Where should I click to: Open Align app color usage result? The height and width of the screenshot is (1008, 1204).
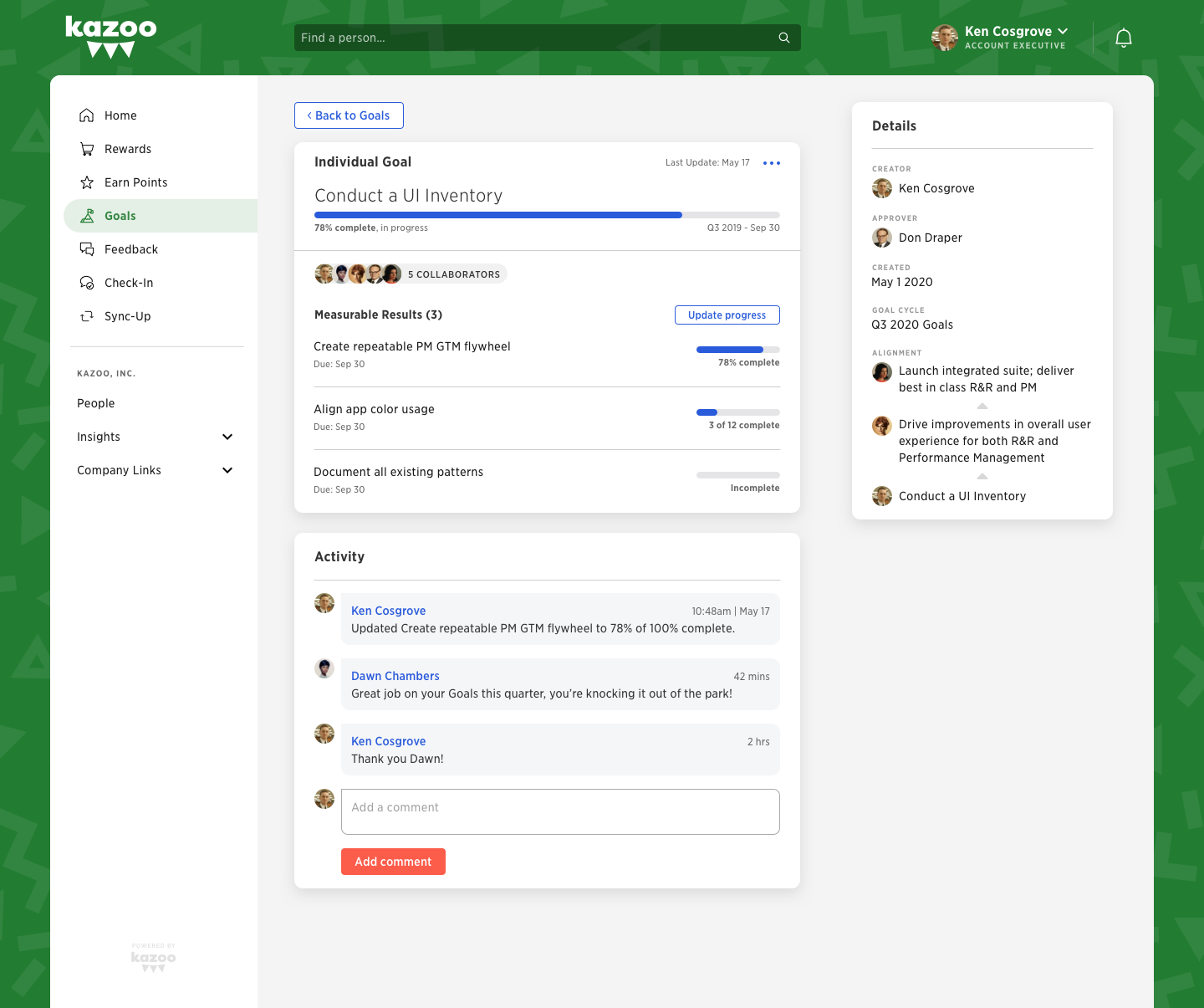[x=374, y=409]
